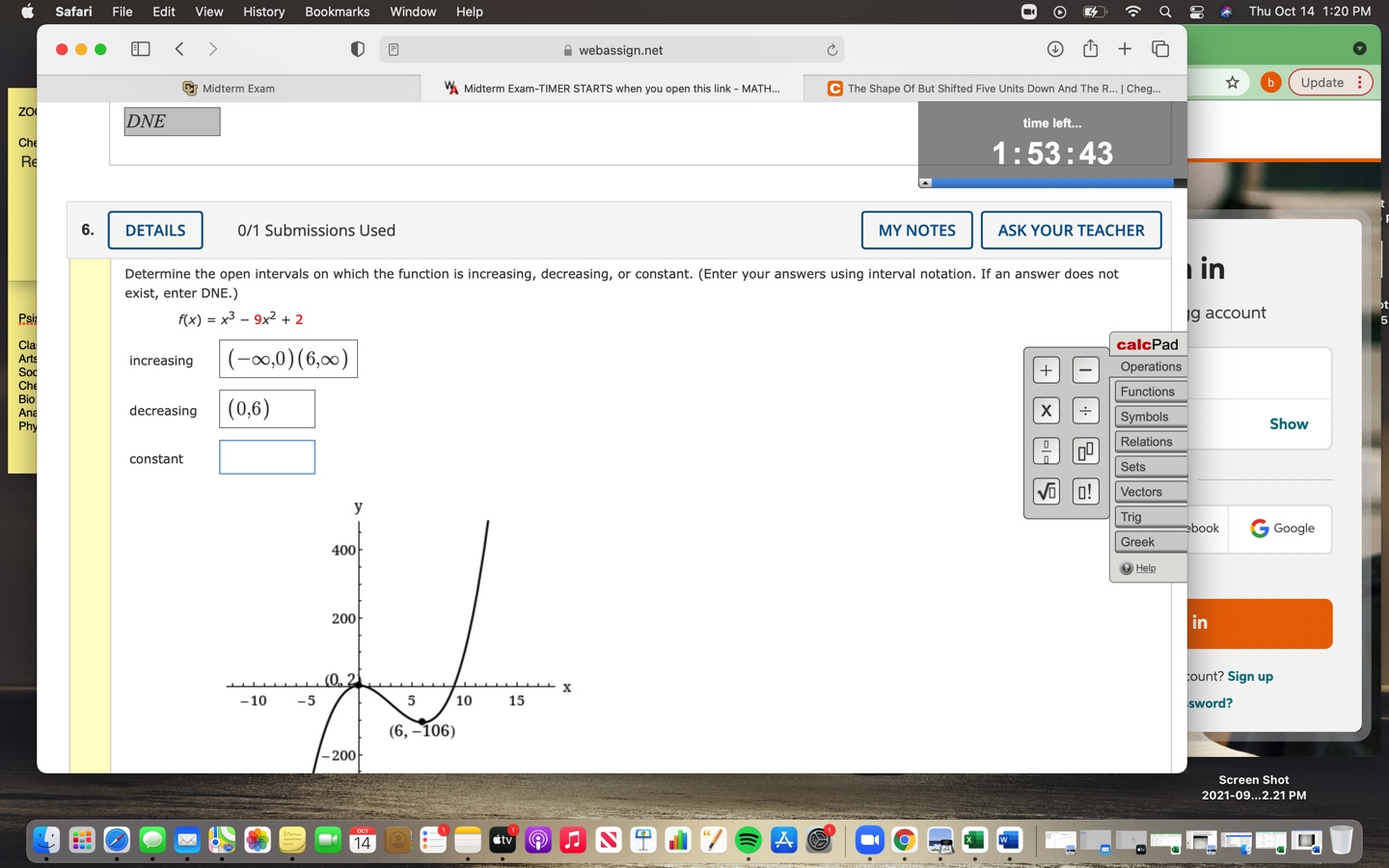Image resolution: width=1389 pixels, height=868 pixels.
Task: Open Spotlight search in menu bar
Action: click(1165, 12)
